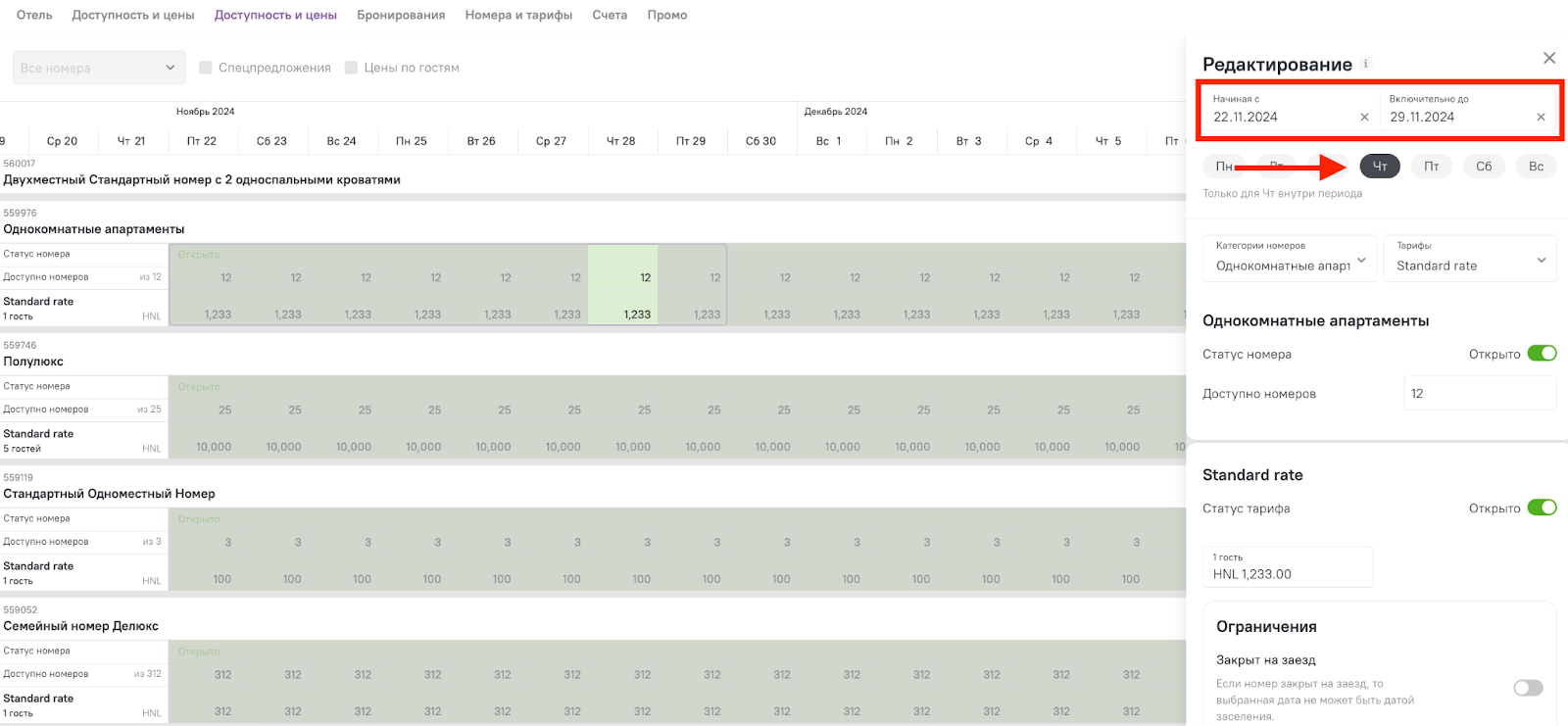The image size is (1568, 726).
Task: Click Однокомнатные апартаменты room title in grid
Action: point(94,229)
